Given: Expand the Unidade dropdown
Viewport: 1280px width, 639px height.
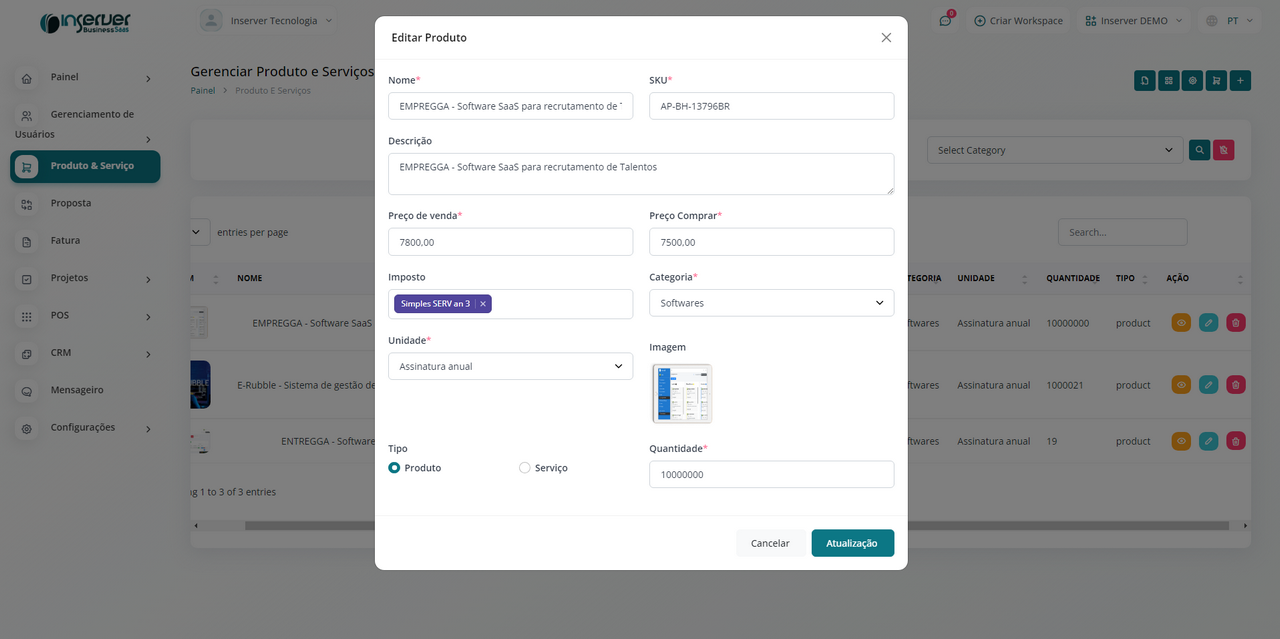Looking at the screenshot, I should pos(510,366).
